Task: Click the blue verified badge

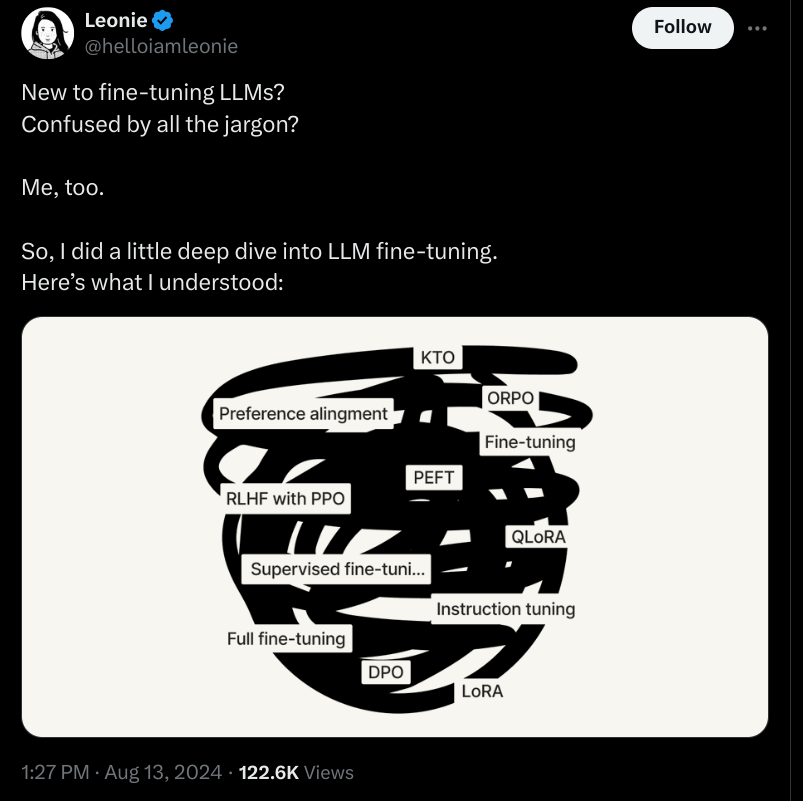Action: (x=162, y=21)
